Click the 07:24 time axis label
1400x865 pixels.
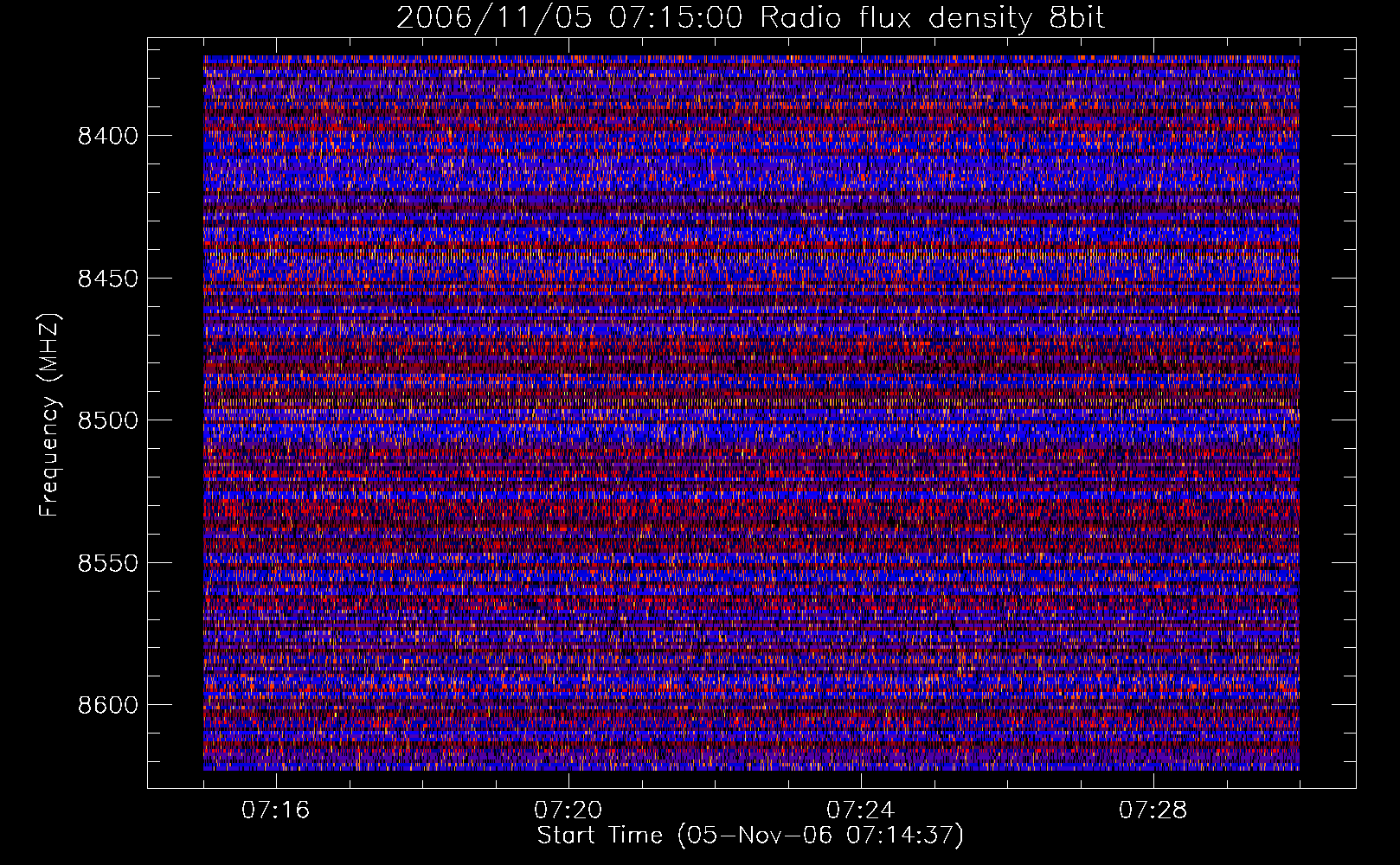(861, 811)
